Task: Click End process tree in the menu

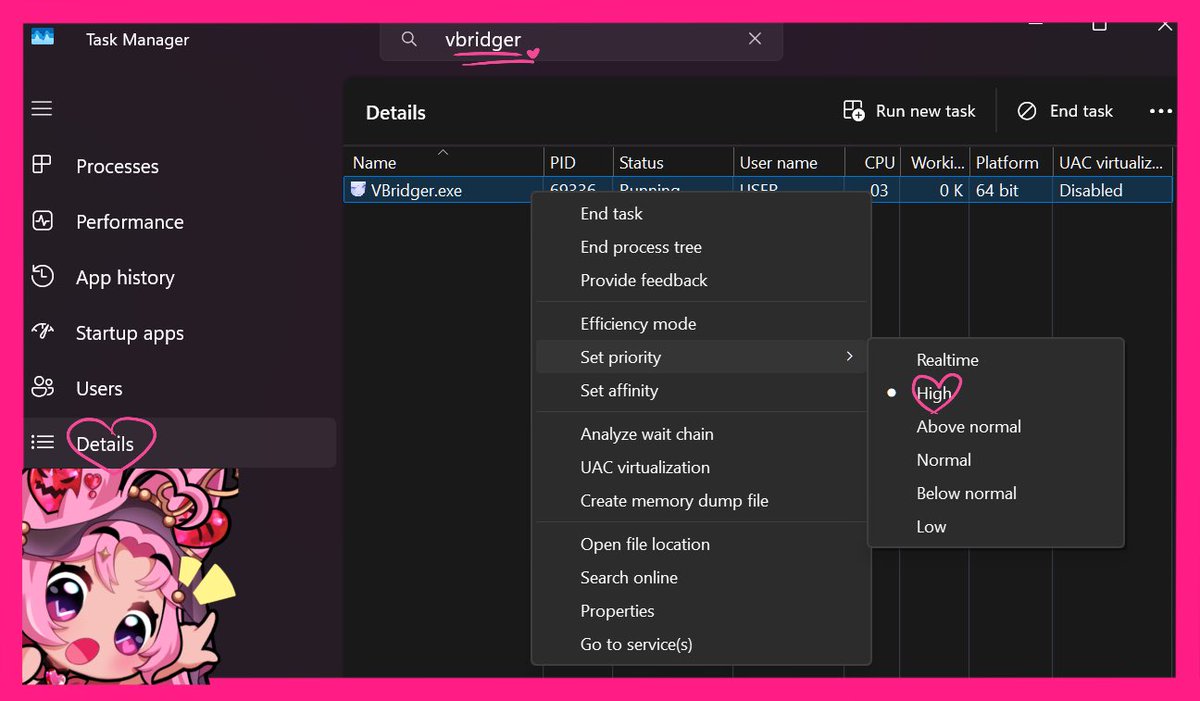Action: [x=641, y=247]
